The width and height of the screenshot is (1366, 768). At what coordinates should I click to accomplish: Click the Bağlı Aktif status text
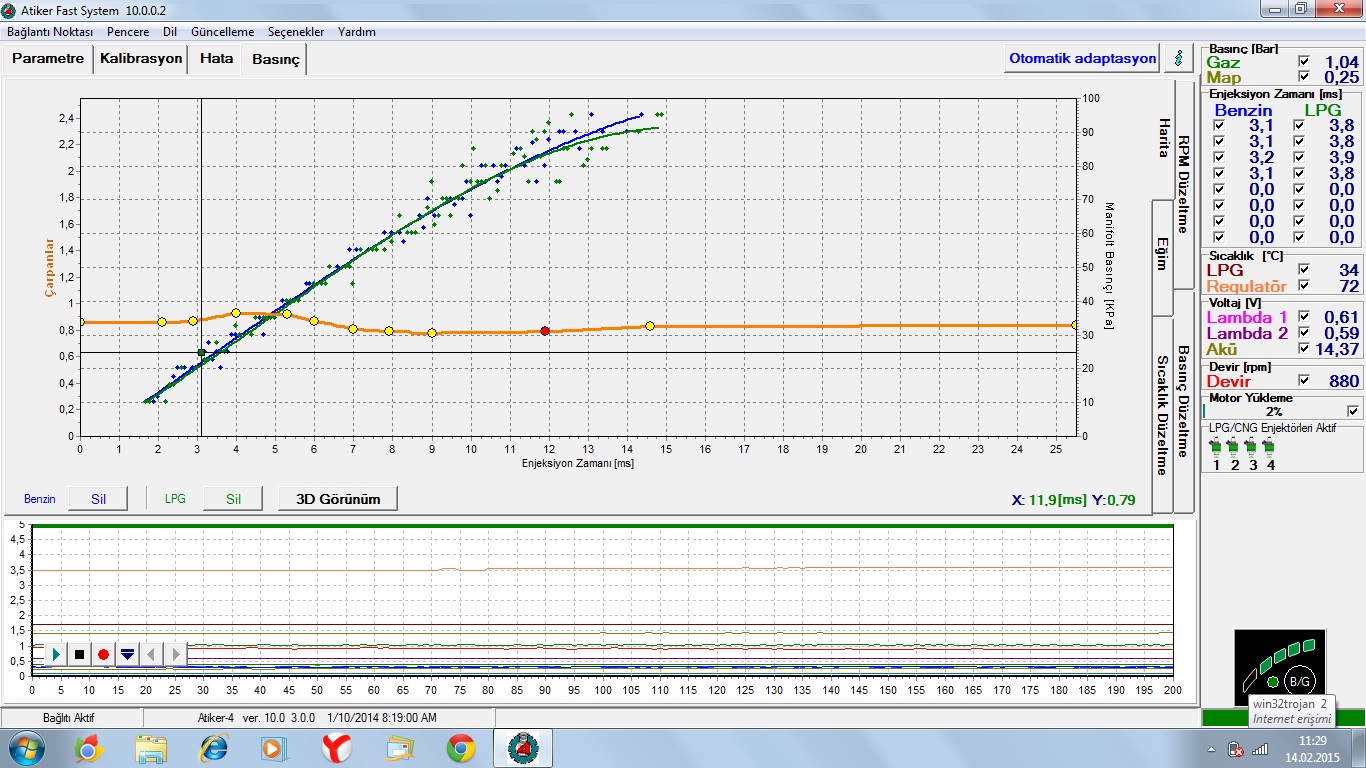point(69,718)
